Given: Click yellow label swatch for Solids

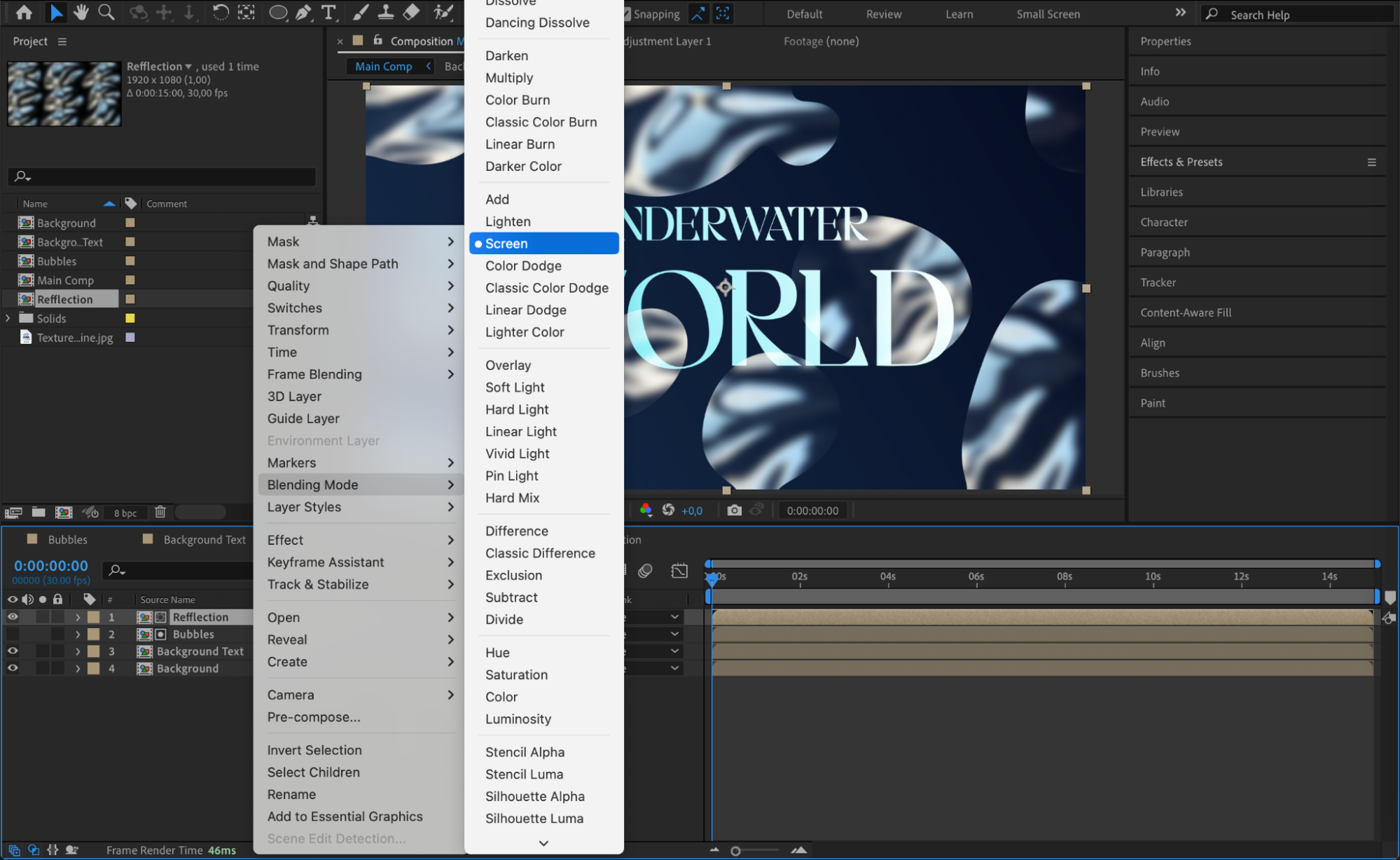Looking at the screenshot, I should 130,318.
